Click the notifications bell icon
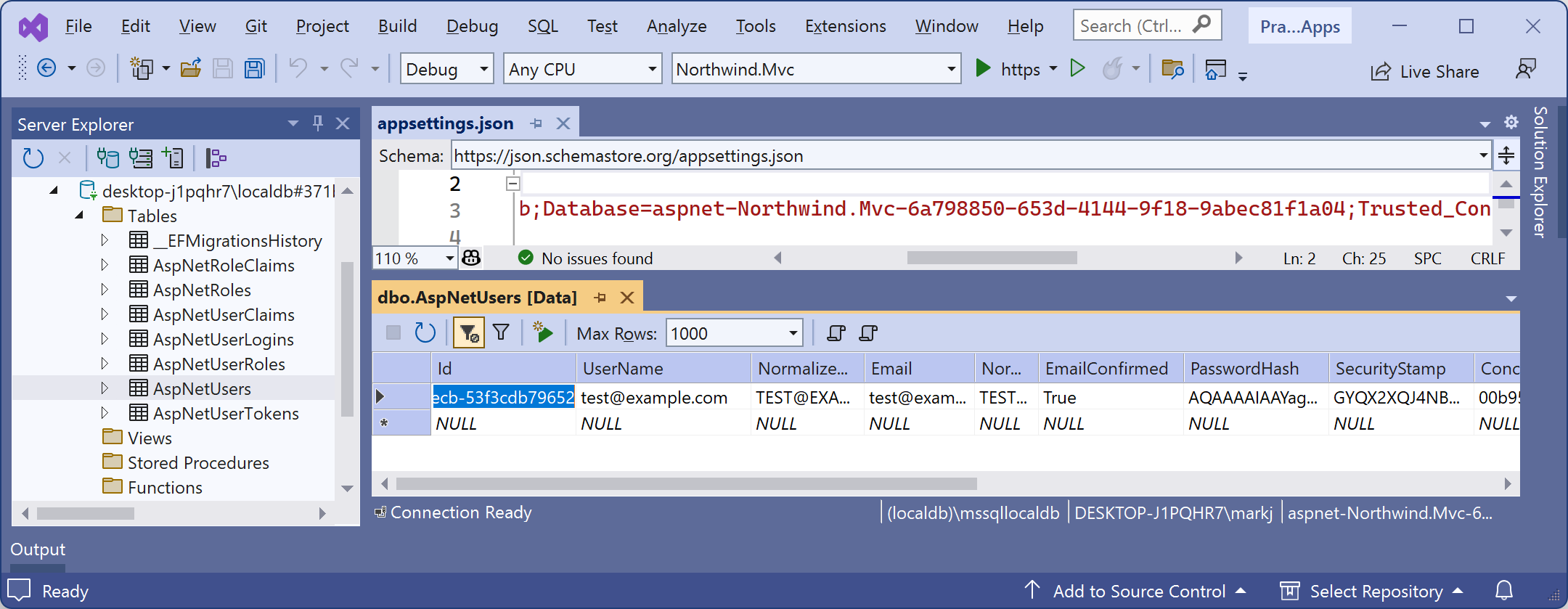The image size is (1568, 609). click(1504, 591)
